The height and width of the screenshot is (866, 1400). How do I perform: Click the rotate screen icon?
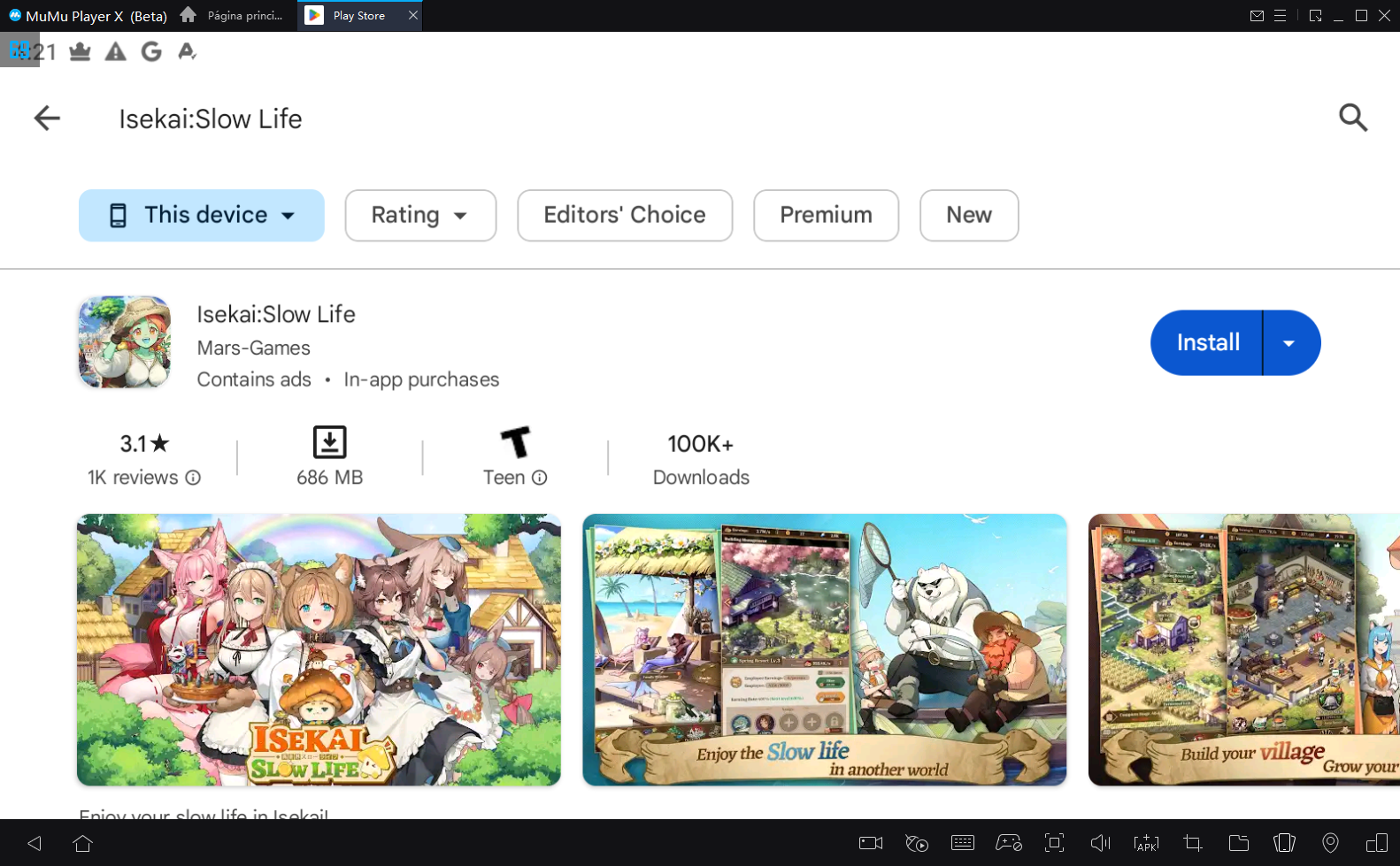1284,843
